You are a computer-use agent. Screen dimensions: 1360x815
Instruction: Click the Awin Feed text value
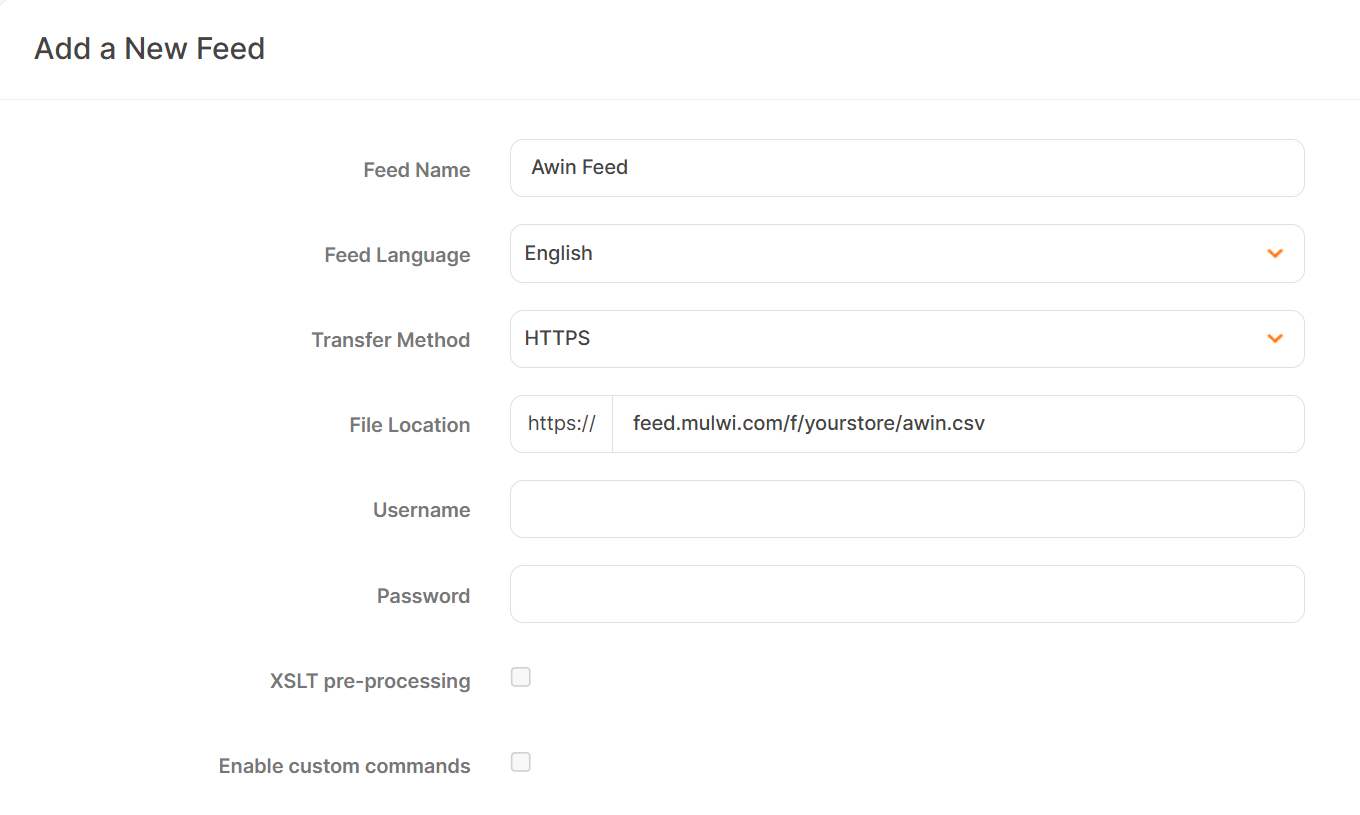coord(580,168)
